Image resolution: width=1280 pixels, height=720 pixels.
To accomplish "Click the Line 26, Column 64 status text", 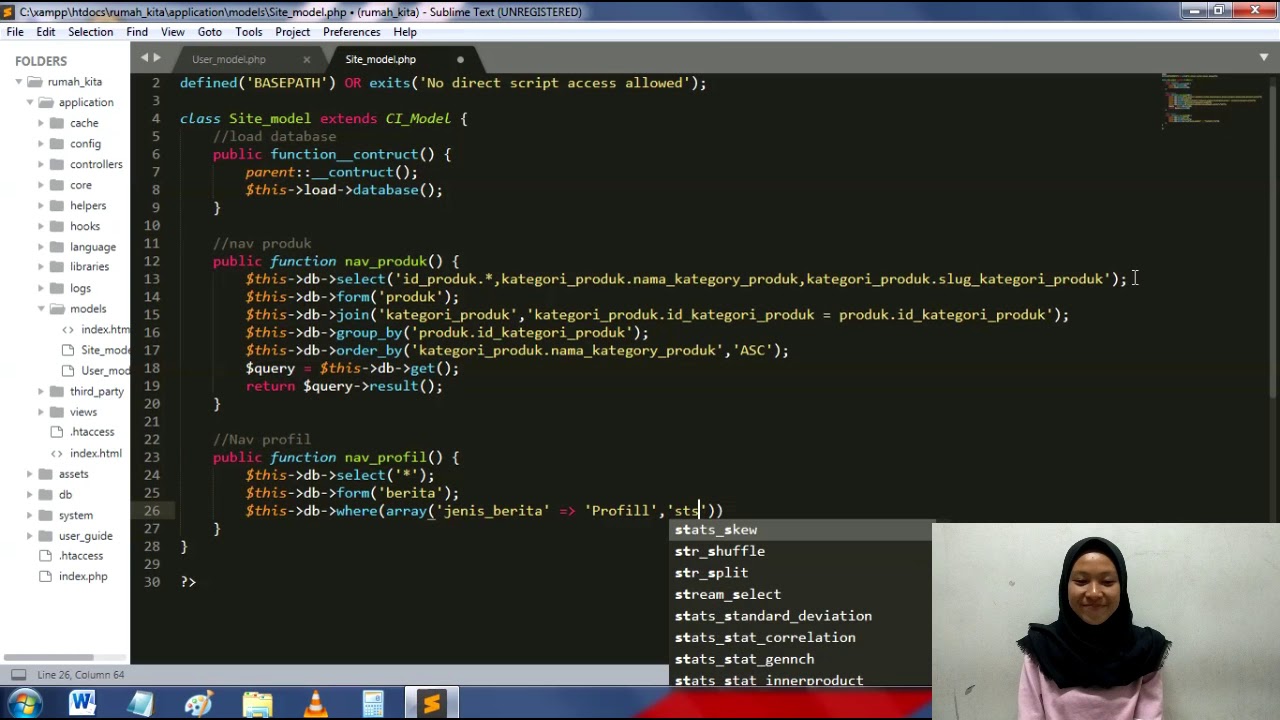I will (81, 675).
